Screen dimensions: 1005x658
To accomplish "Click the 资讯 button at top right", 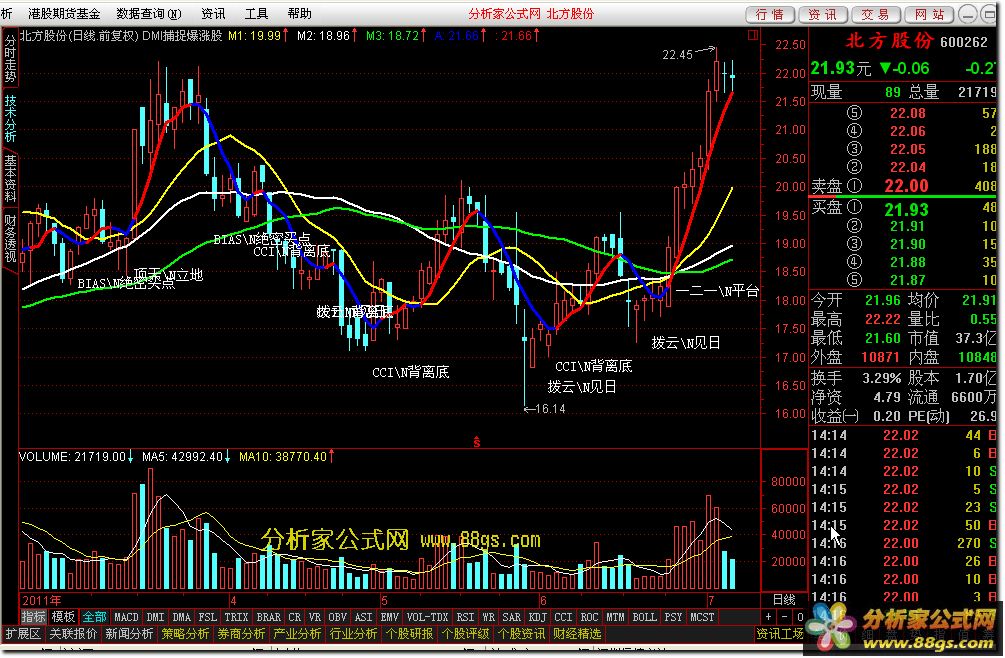I will tap(823, 14).
